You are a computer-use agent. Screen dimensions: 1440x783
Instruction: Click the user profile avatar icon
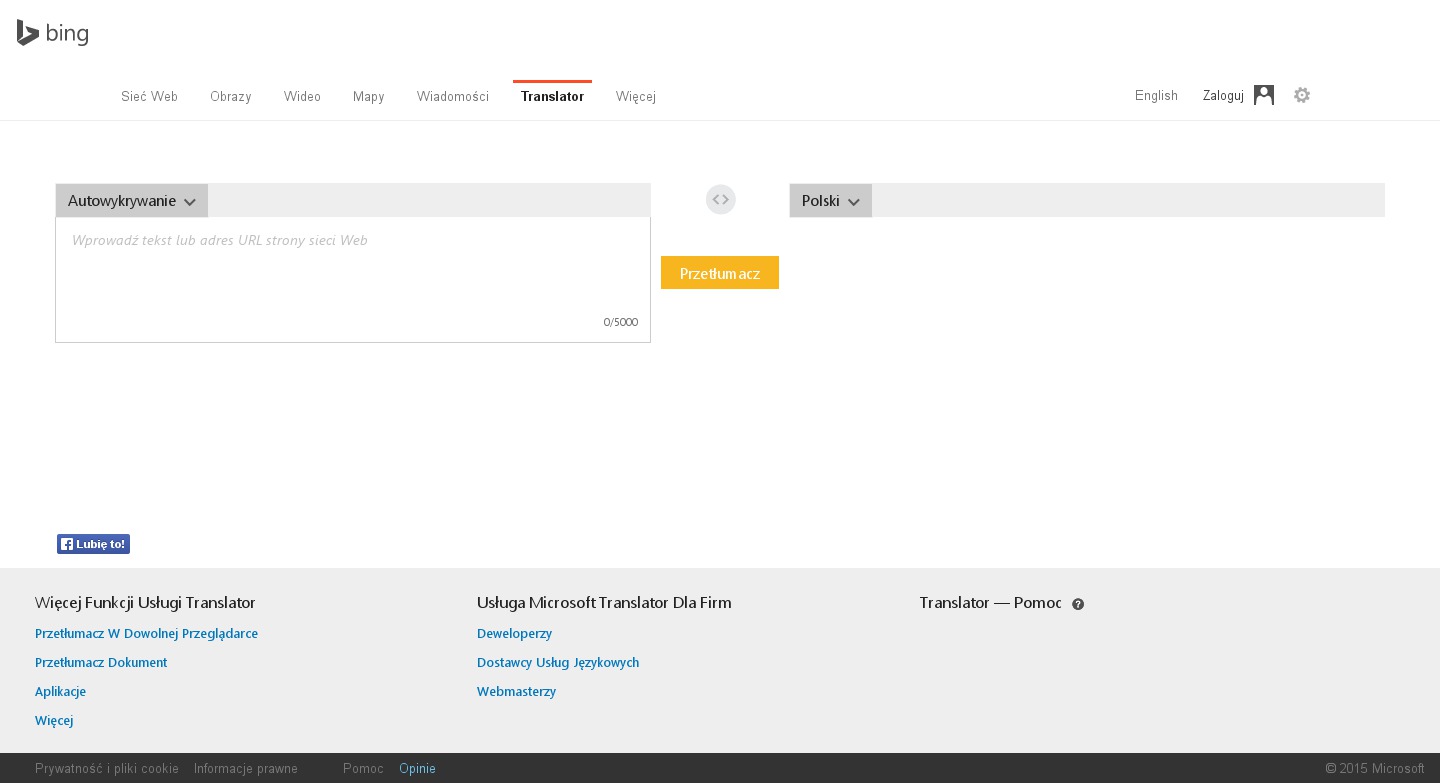1264,95
